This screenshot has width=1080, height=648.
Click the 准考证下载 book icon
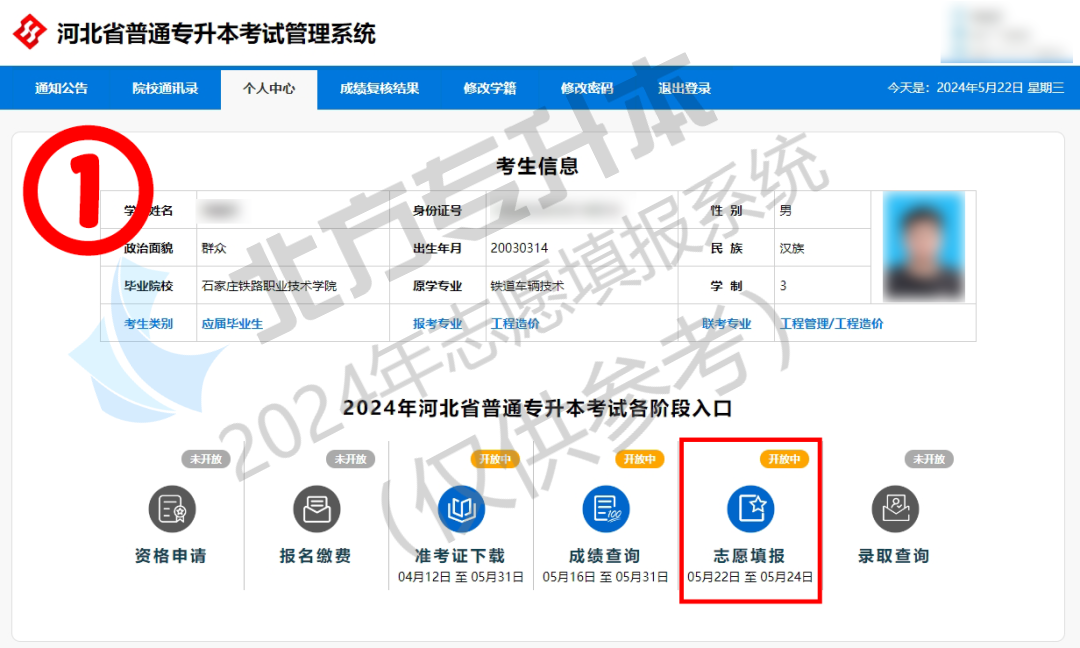460,510
